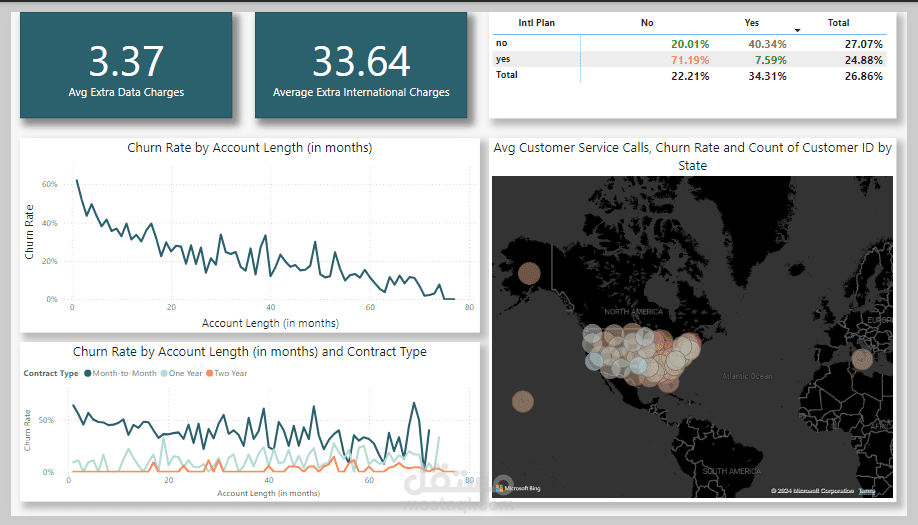Screen dimensions: 918x525
Task: Click the 7.59% churn value cell
Action: click(768, 60)
